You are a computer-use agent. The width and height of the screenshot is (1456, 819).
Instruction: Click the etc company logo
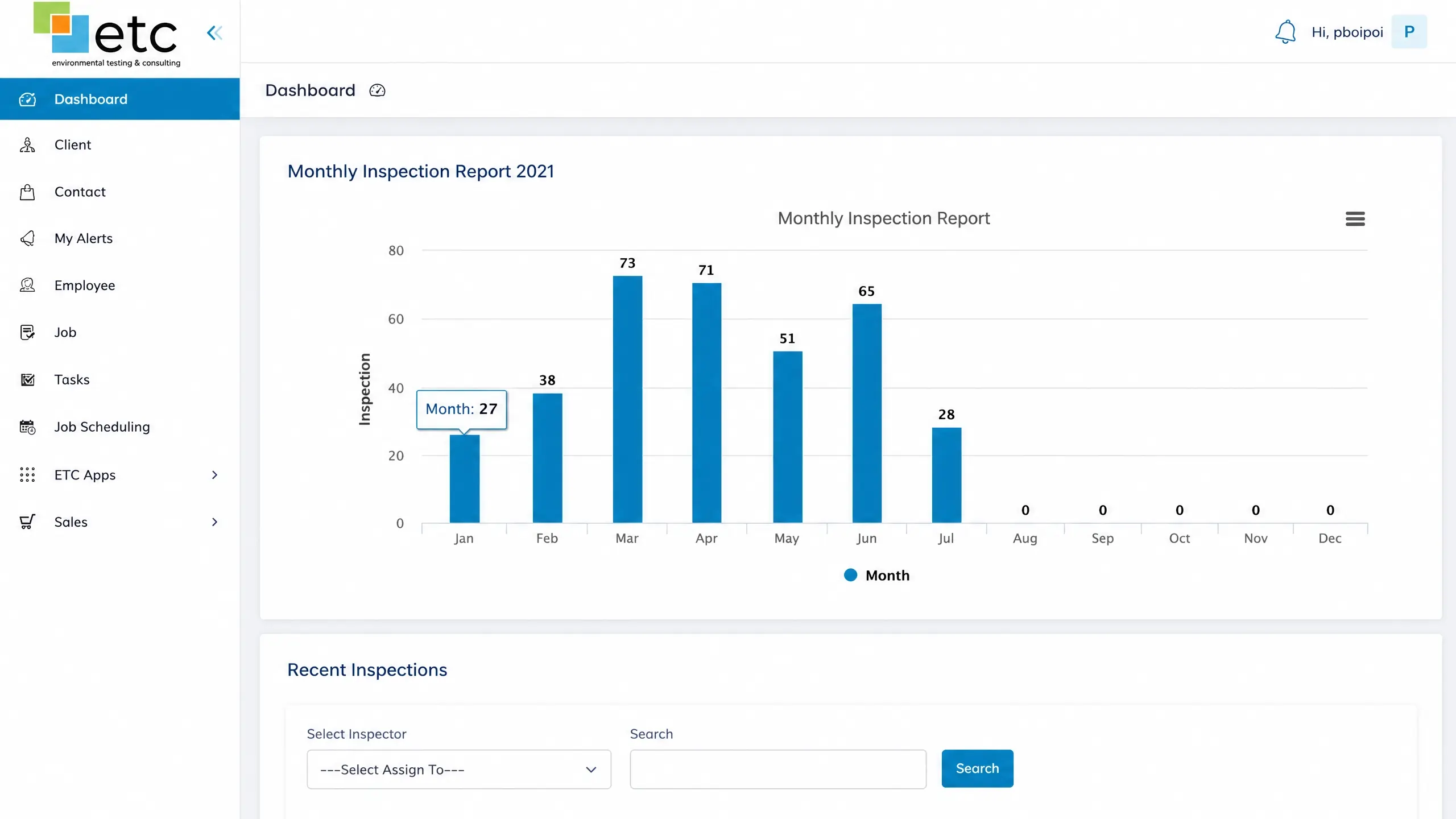(107, 35)
